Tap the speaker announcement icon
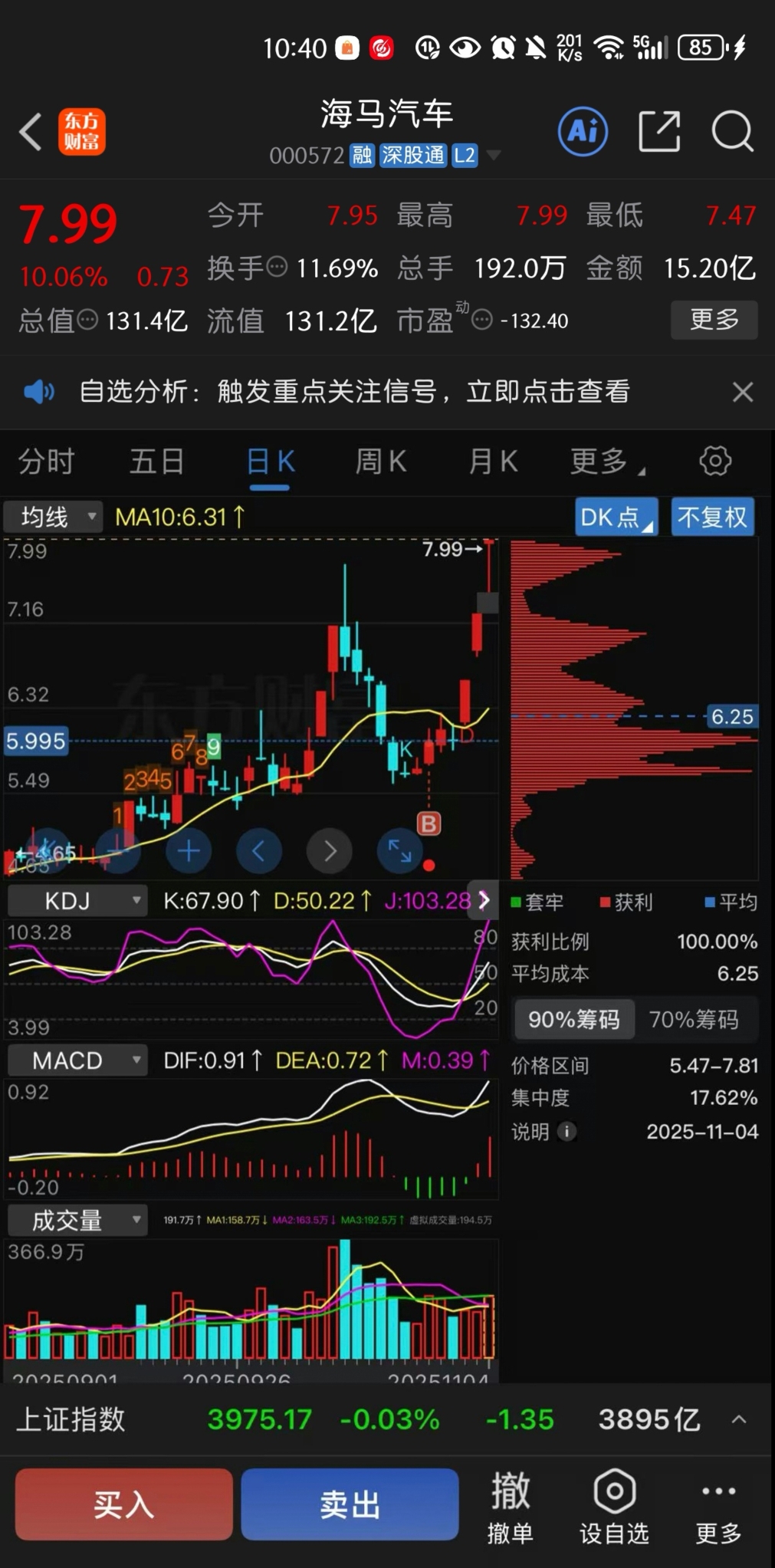Screen dimensions: 775x1568 point(38,393)
